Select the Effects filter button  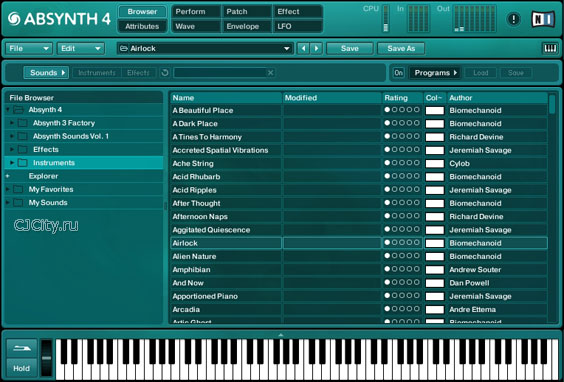pyautogui.click(x=138, y=73)
